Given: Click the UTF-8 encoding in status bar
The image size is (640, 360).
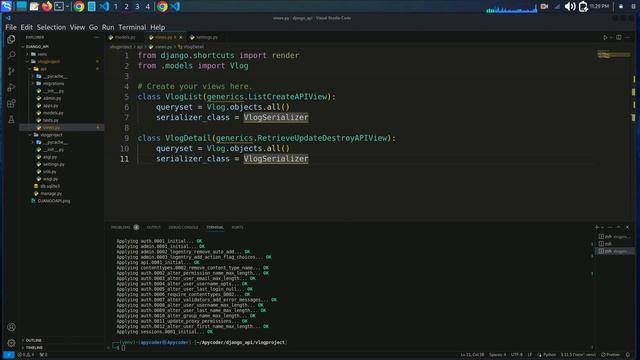Looking at the screenshot, I should coord(517,355).
